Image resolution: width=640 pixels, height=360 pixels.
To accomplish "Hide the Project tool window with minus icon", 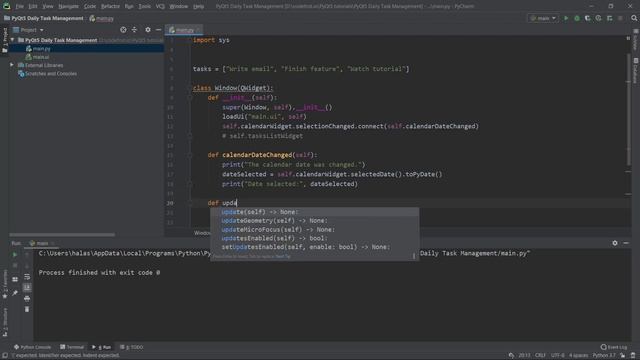I will 158,30.
